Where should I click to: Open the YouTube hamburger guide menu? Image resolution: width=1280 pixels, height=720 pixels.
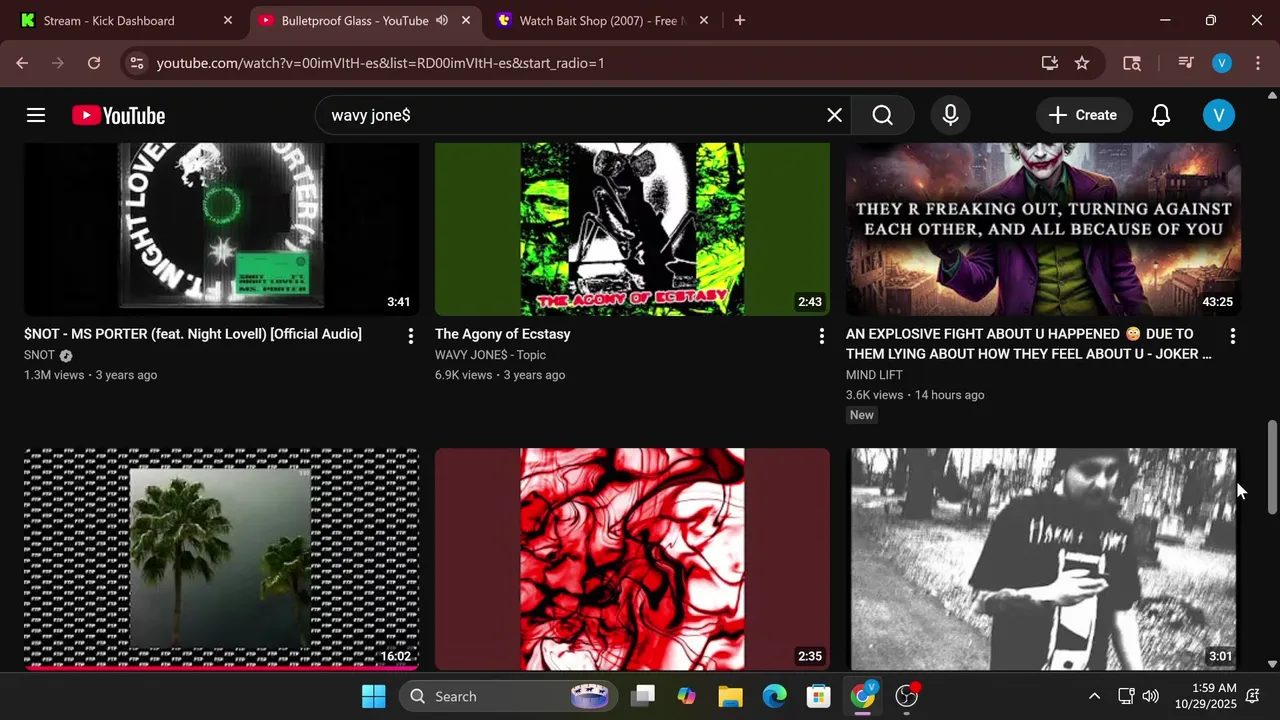36,115
